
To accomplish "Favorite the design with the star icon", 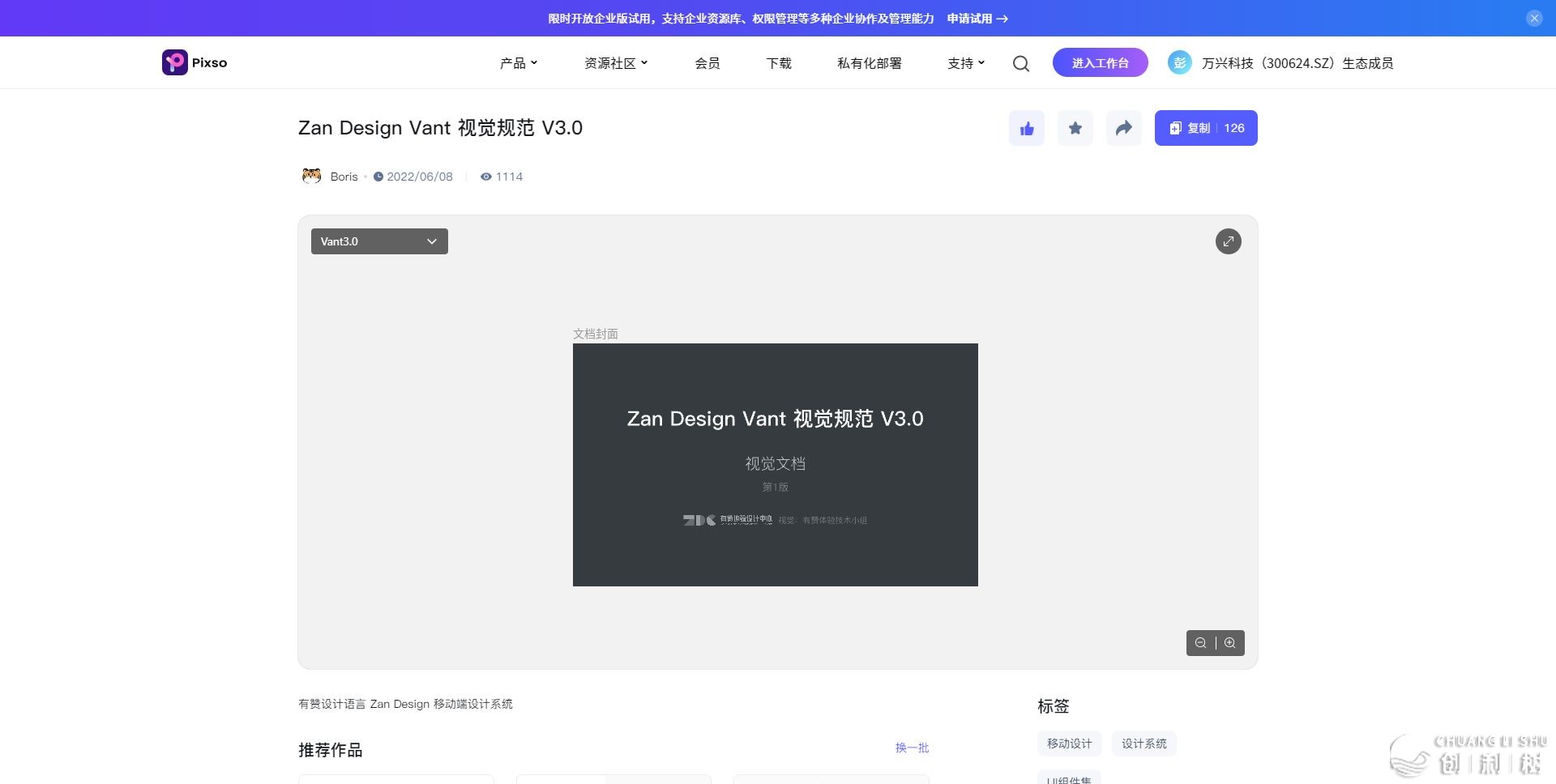I will click(1075, 127).
